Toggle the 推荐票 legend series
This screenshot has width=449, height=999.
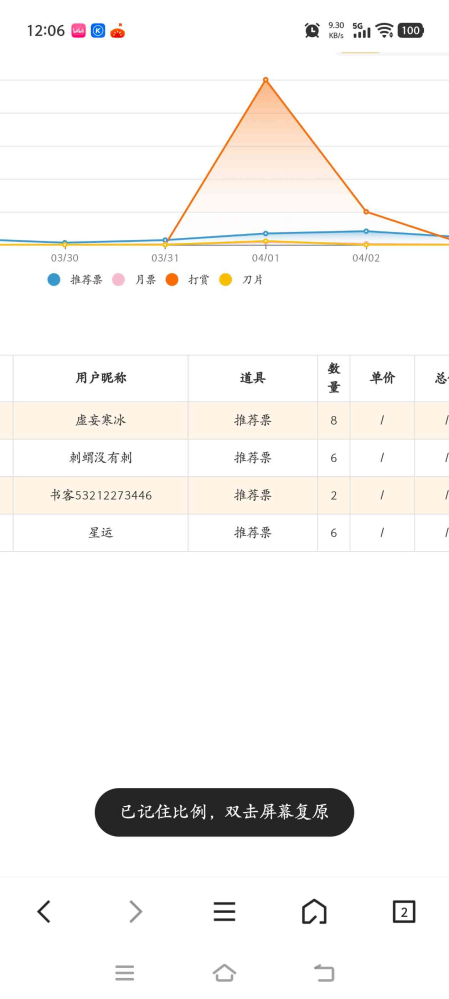(75, 280)
